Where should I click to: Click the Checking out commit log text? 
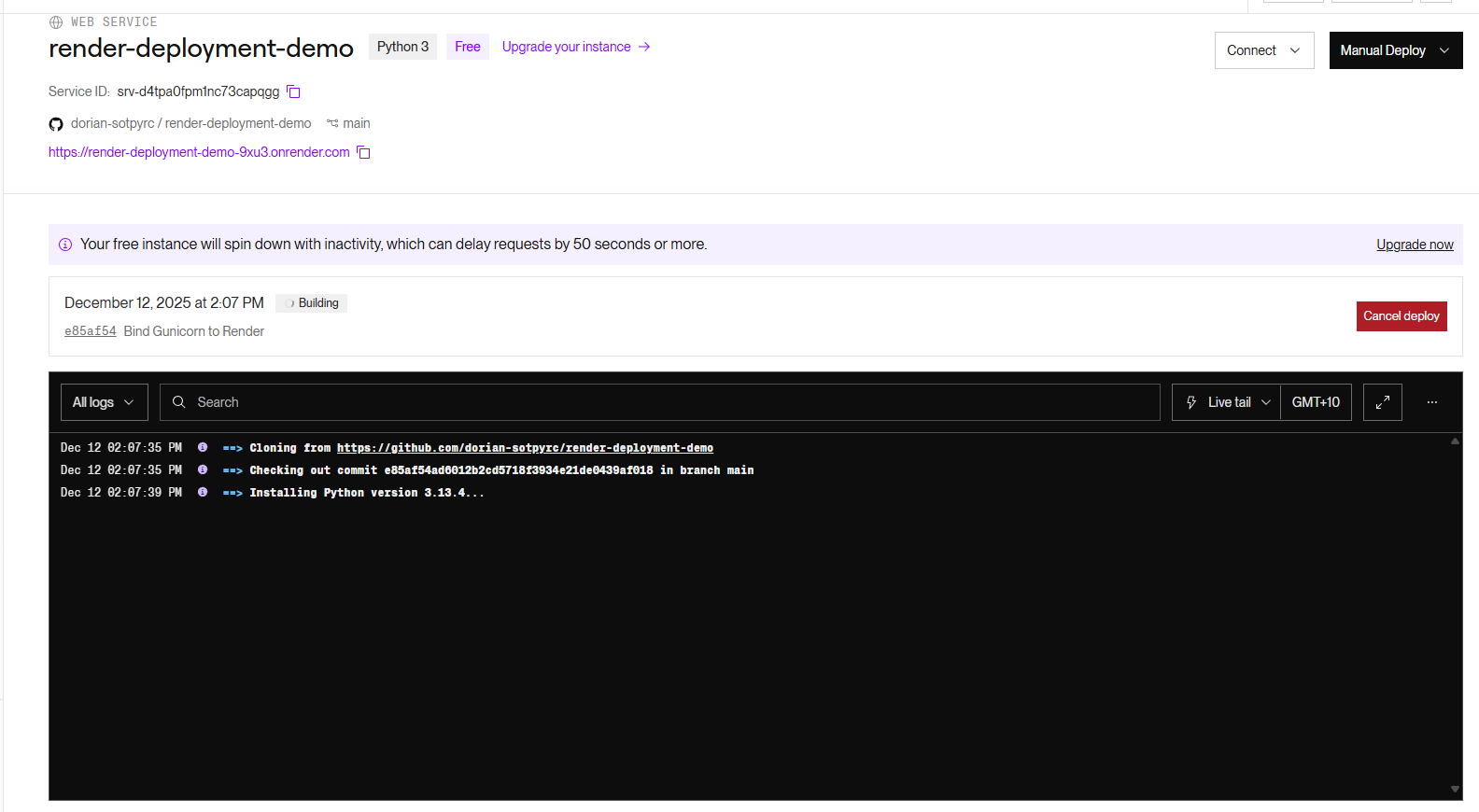point(501,470)
